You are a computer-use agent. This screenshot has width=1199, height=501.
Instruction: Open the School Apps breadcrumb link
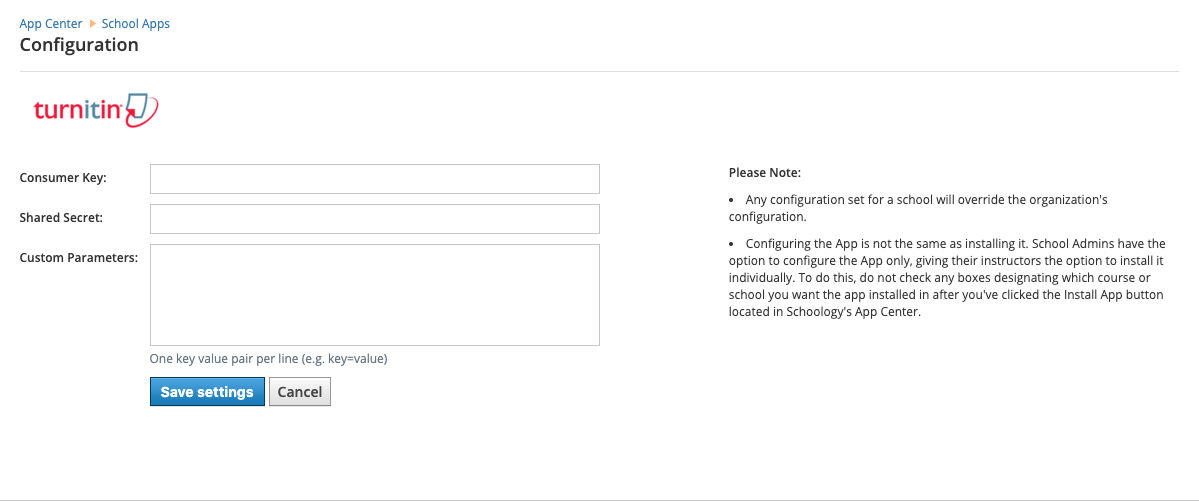click(x=136, y=23)
